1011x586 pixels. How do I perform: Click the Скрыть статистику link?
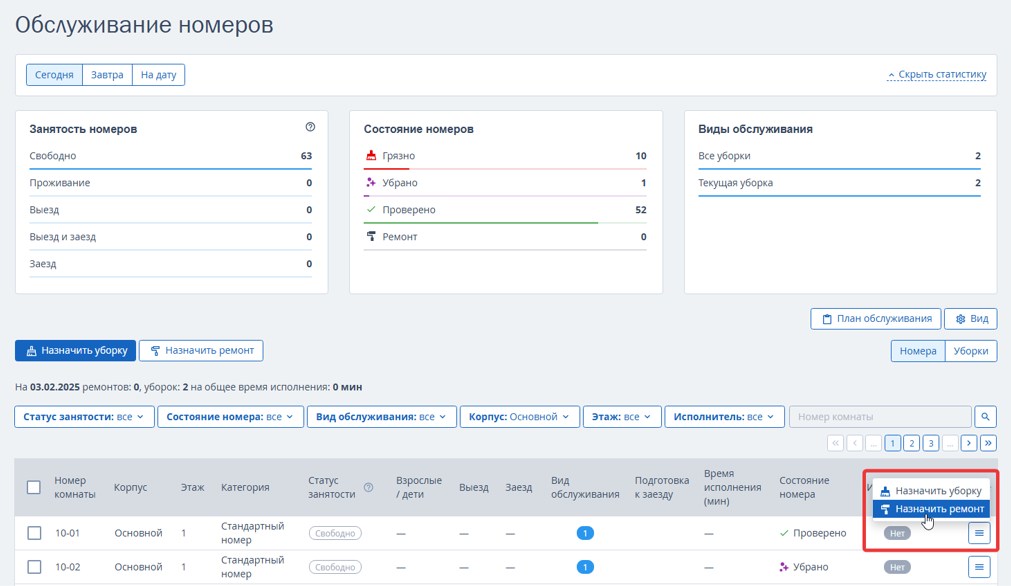pos(937,75)
